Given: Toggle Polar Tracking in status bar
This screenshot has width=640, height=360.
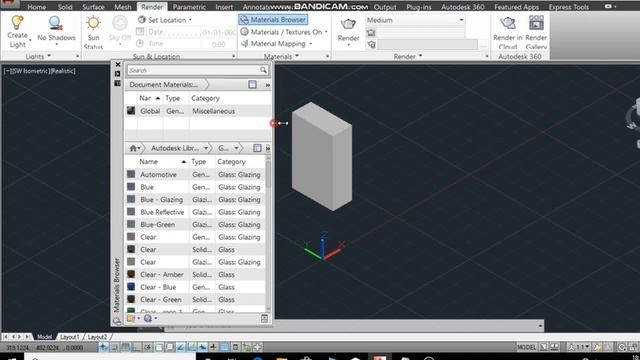Looking at the screenshot, I should [x=148, y=347].
